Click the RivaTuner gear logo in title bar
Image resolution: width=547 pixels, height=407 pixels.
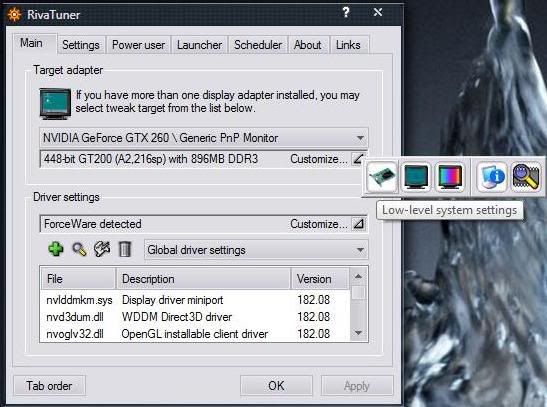14,15
